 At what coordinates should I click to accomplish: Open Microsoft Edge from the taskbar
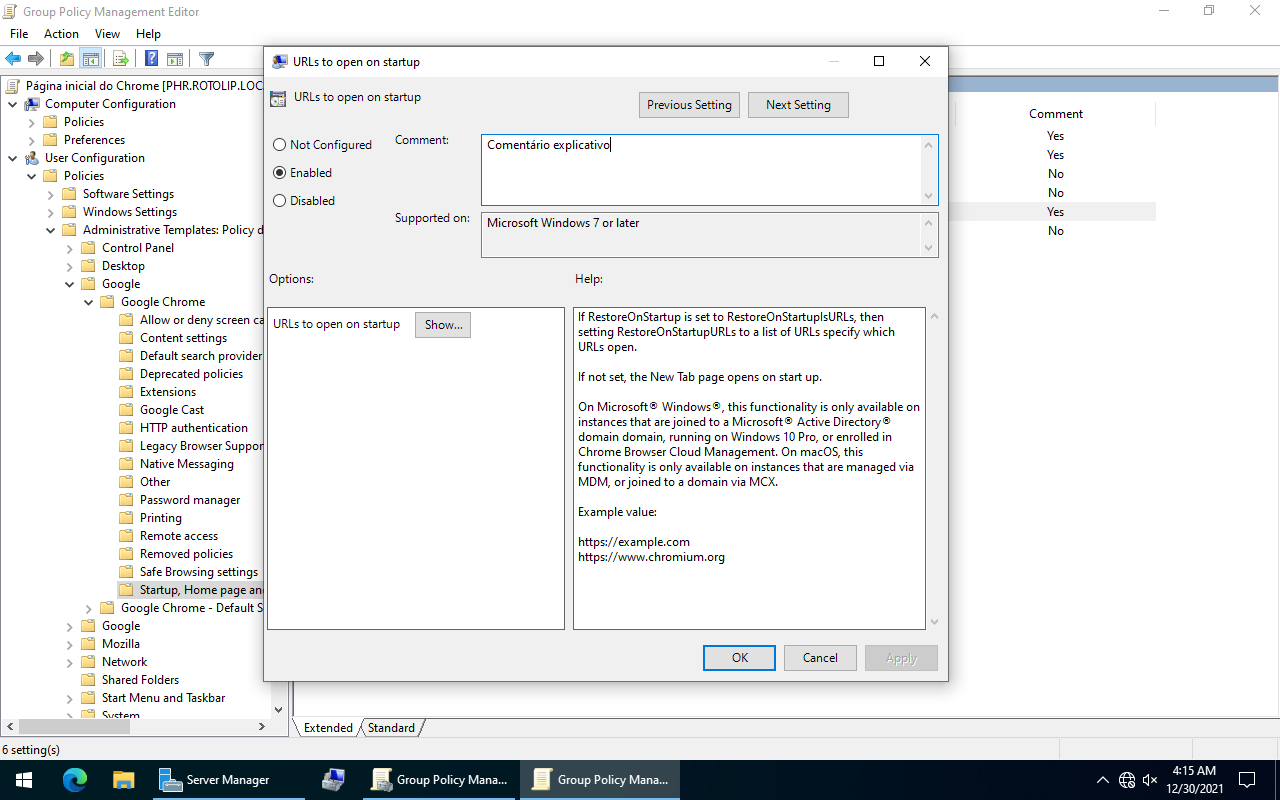[x=75, y=780]
